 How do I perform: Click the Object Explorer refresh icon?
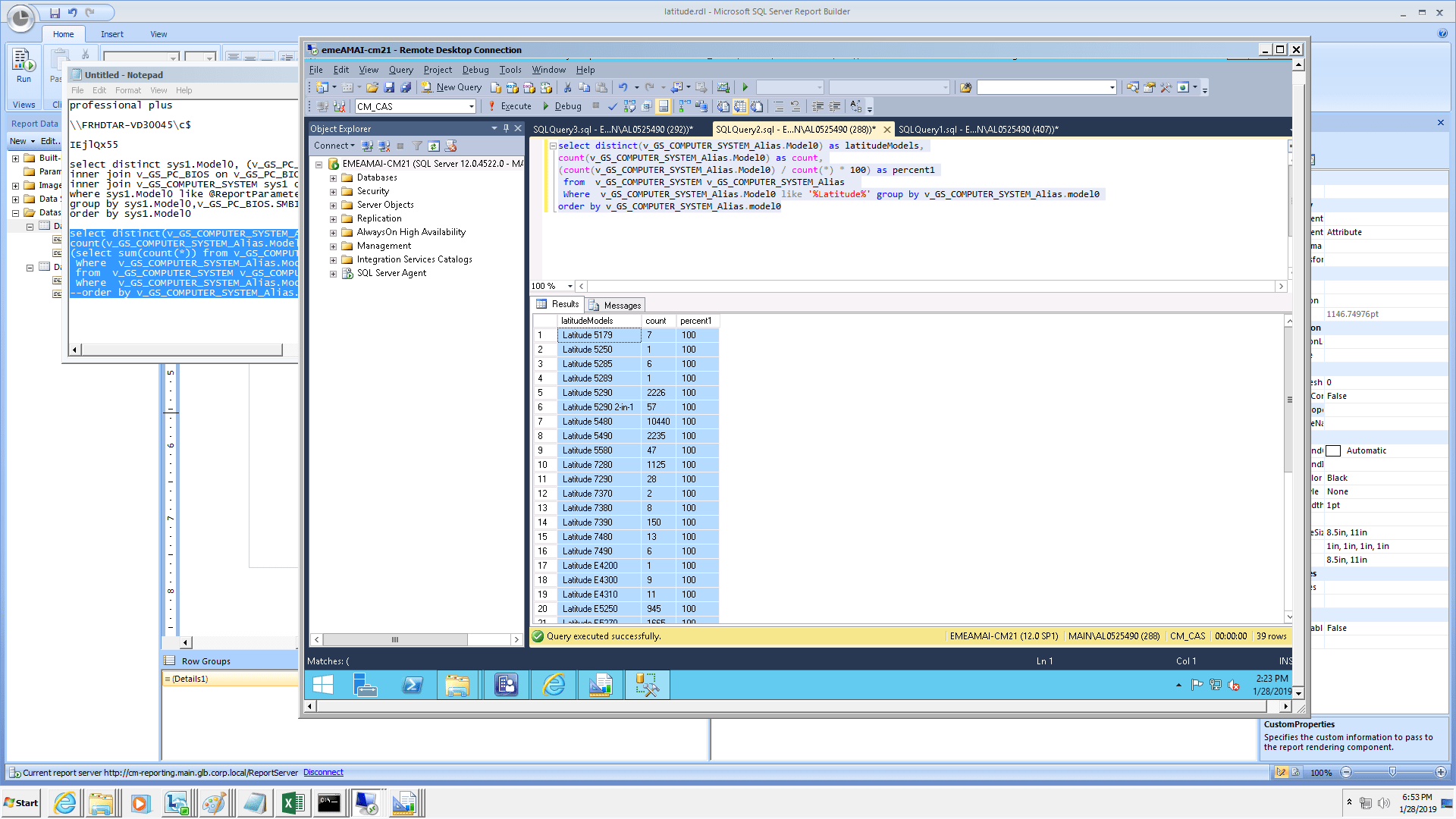434,146
